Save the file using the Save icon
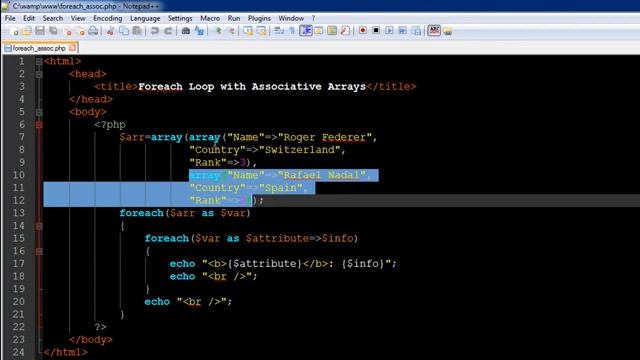The image size is (640, 360). 40,31
